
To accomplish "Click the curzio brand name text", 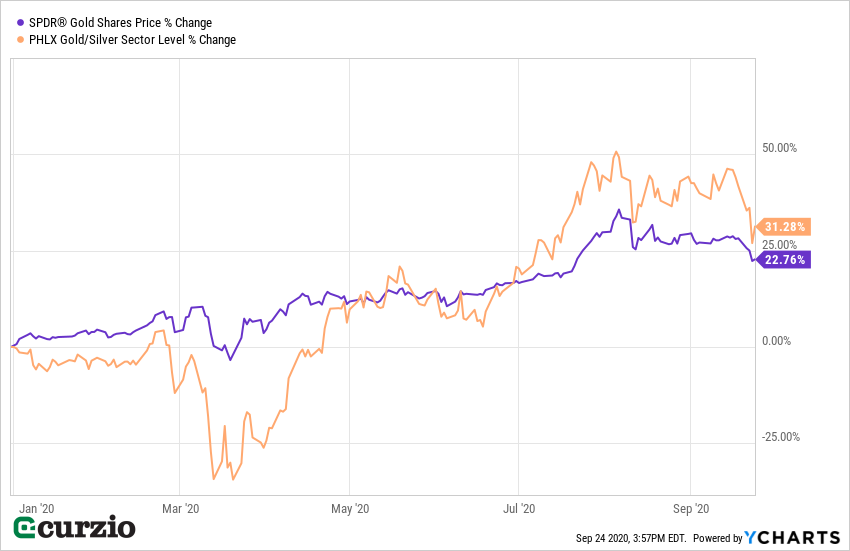I will click(87, 528).
